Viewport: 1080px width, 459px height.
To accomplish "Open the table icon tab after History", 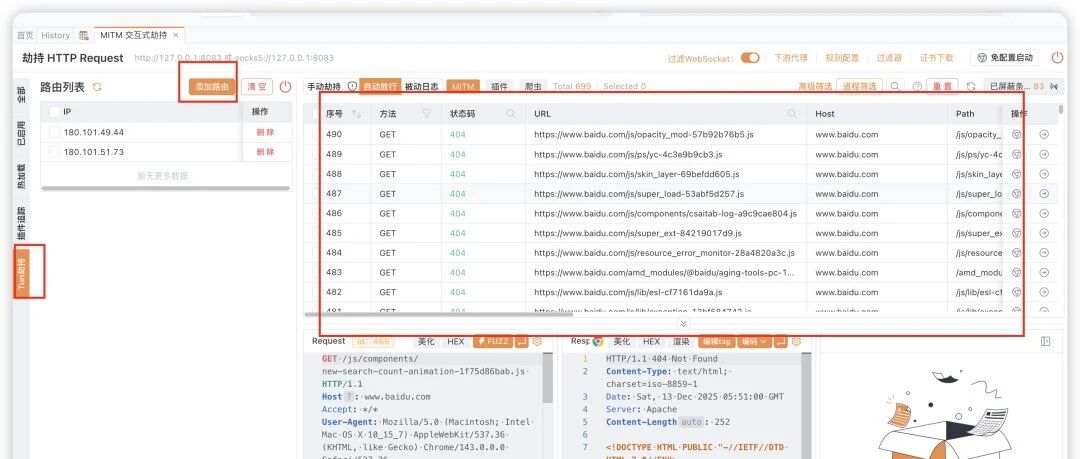I will point(83,35).
